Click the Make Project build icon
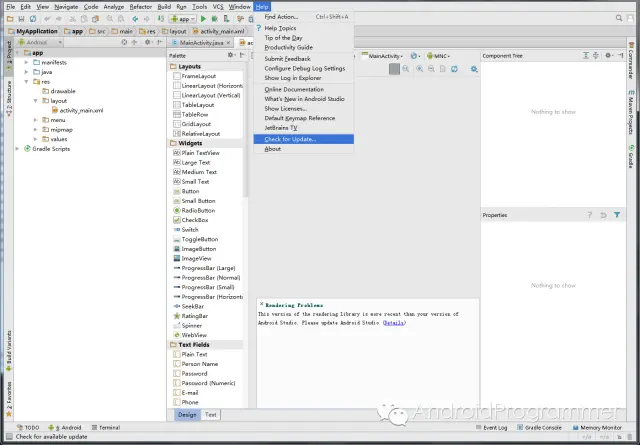 pos(161,19)
